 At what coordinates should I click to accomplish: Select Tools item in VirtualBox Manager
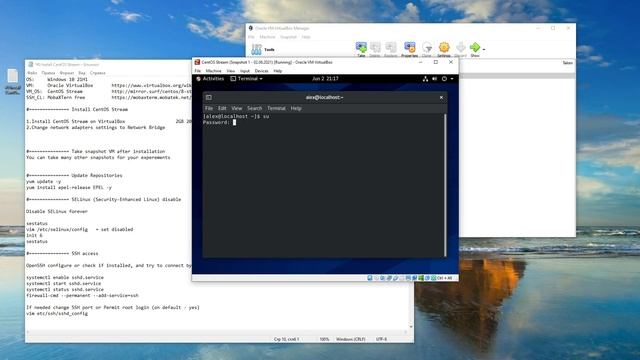pyautogui.click(x=263, y=49)
